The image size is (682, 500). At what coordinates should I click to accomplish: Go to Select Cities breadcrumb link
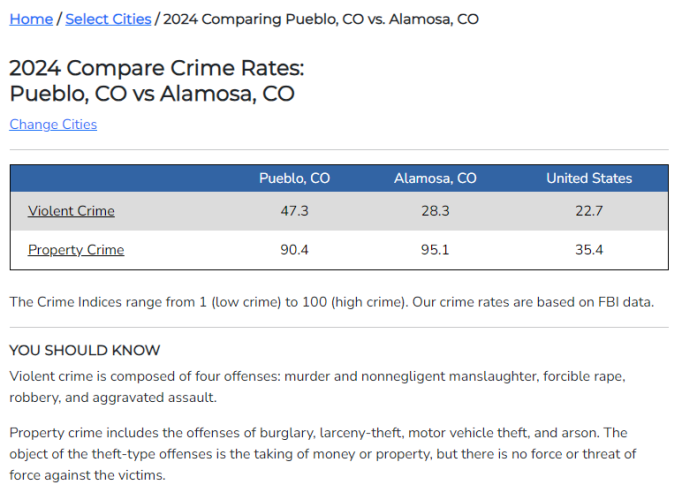[108, 19]
